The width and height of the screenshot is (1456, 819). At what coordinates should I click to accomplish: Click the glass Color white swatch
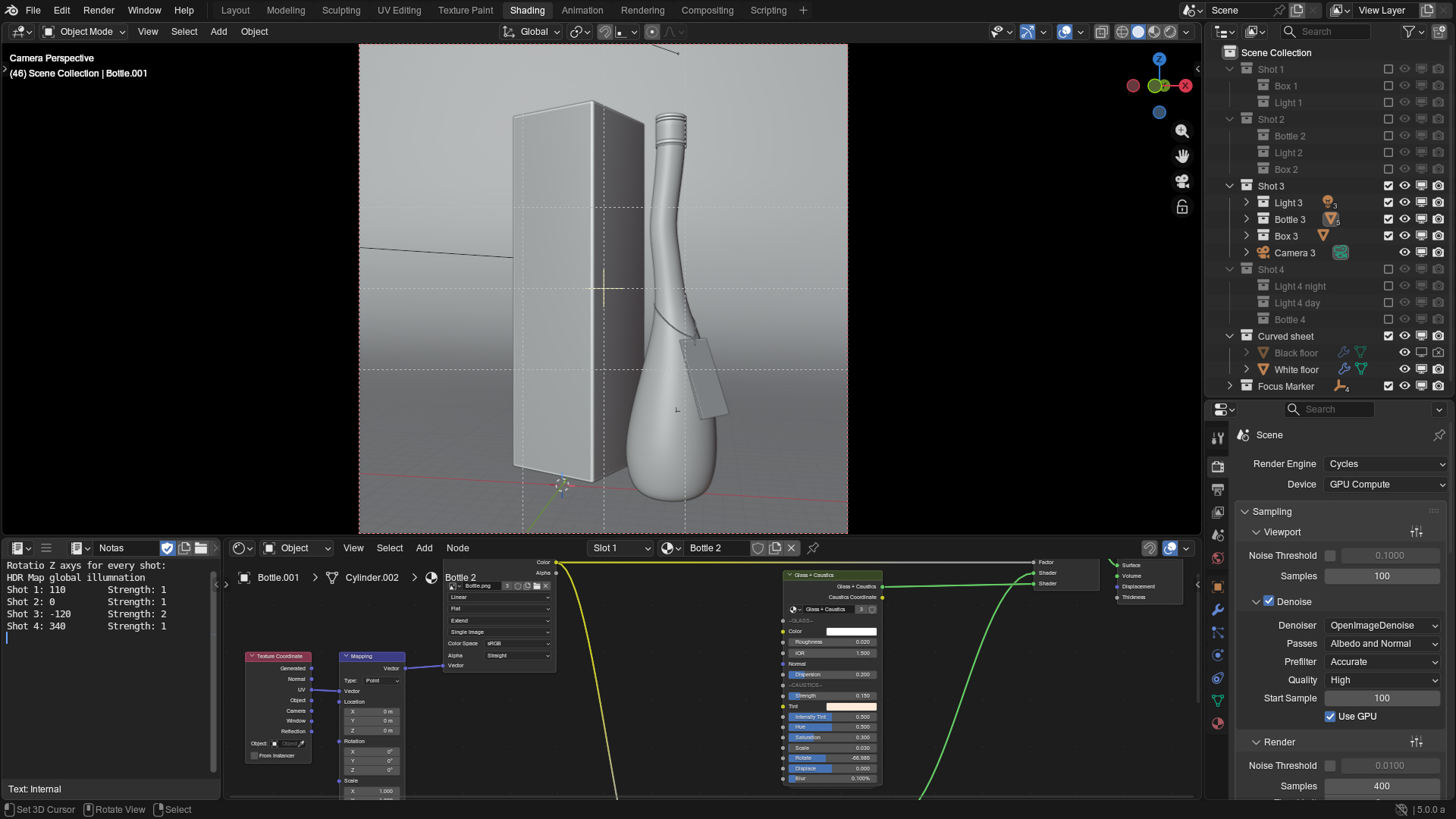click(851, 632)
